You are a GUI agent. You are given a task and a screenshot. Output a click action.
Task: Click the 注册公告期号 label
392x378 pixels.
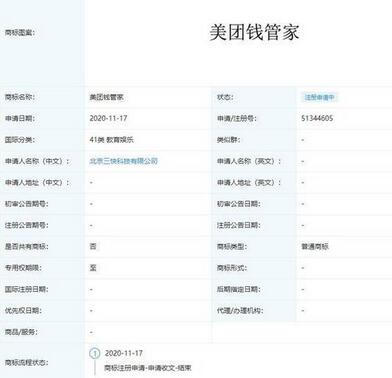[26, 225]
